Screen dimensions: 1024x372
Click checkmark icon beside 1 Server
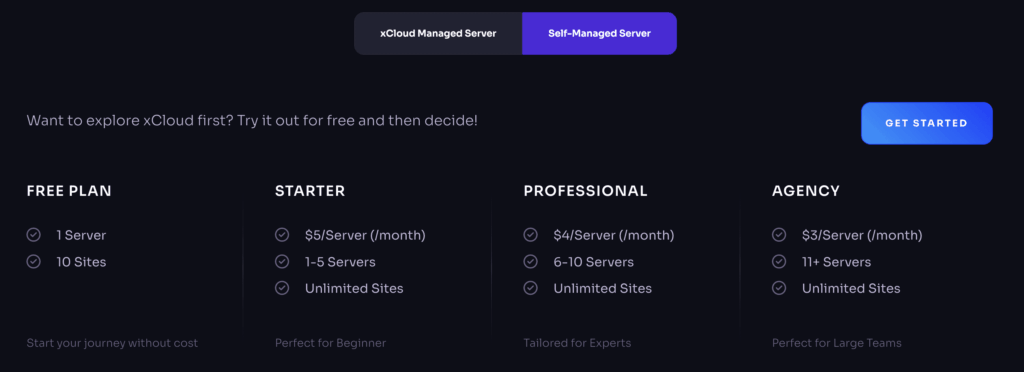click(33, 235)
